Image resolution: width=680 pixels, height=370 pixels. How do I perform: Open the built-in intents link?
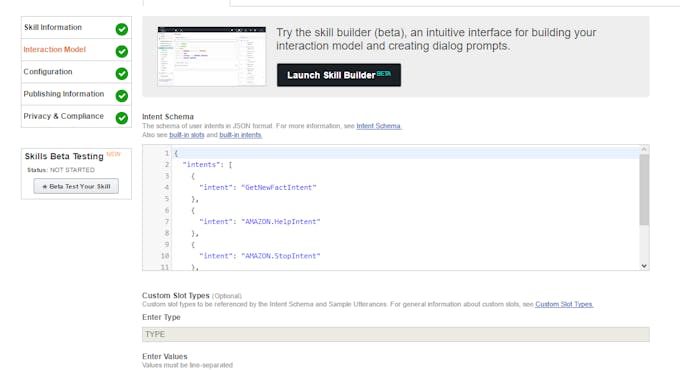tap(240, 135)
